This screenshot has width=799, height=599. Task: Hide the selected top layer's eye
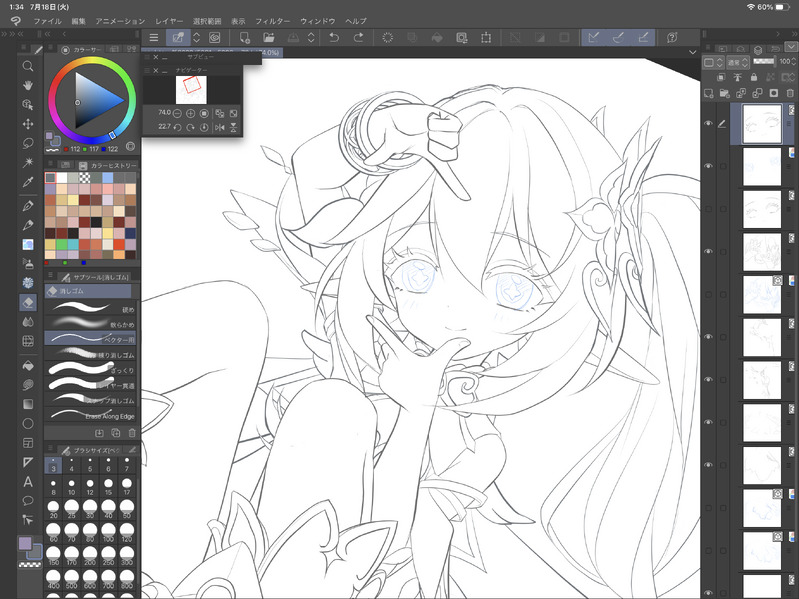[708, 124]
